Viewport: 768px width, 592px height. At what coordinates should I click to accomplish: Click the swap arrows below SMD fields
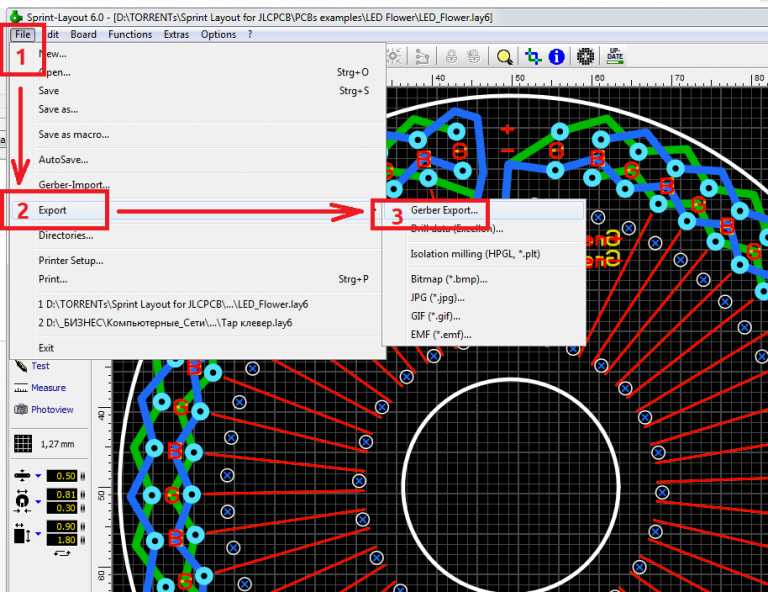(62, 553)
